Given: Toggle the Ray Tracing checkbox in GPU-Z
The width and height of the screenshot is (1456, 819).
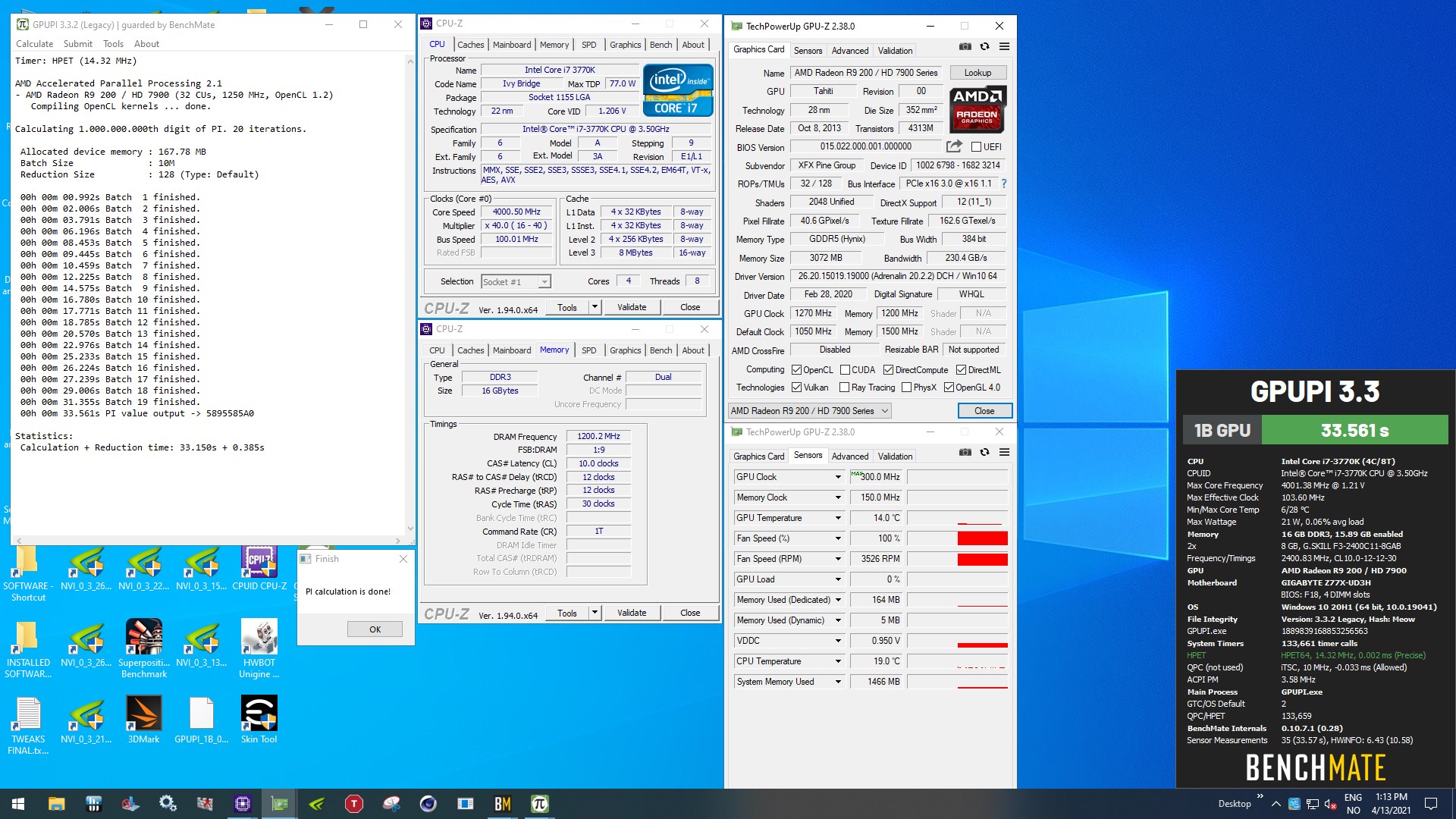Looking at the screenshot, I should click(x=844, y=388).
